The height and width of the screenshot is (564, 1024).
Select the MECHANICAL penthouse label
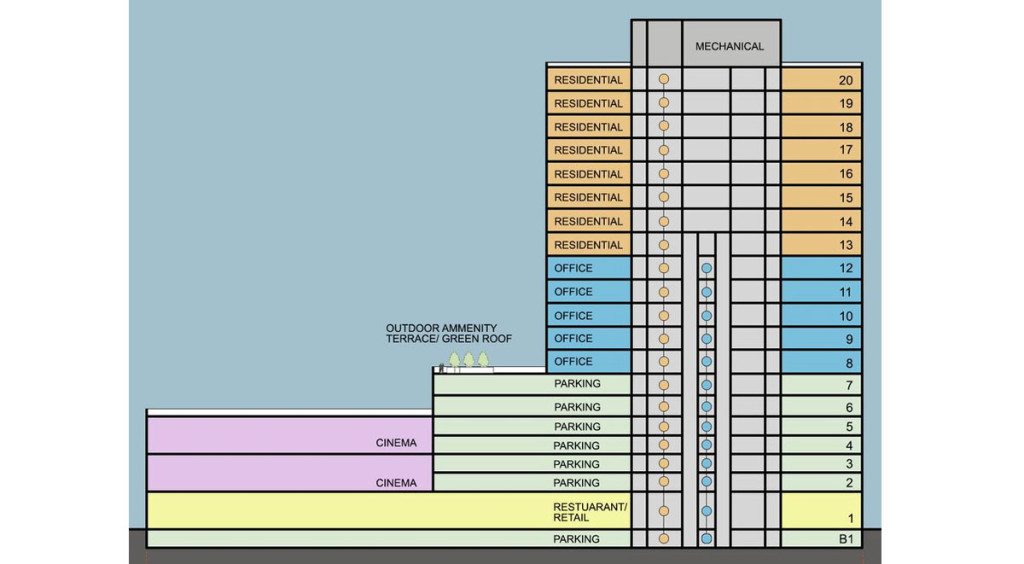729,46
